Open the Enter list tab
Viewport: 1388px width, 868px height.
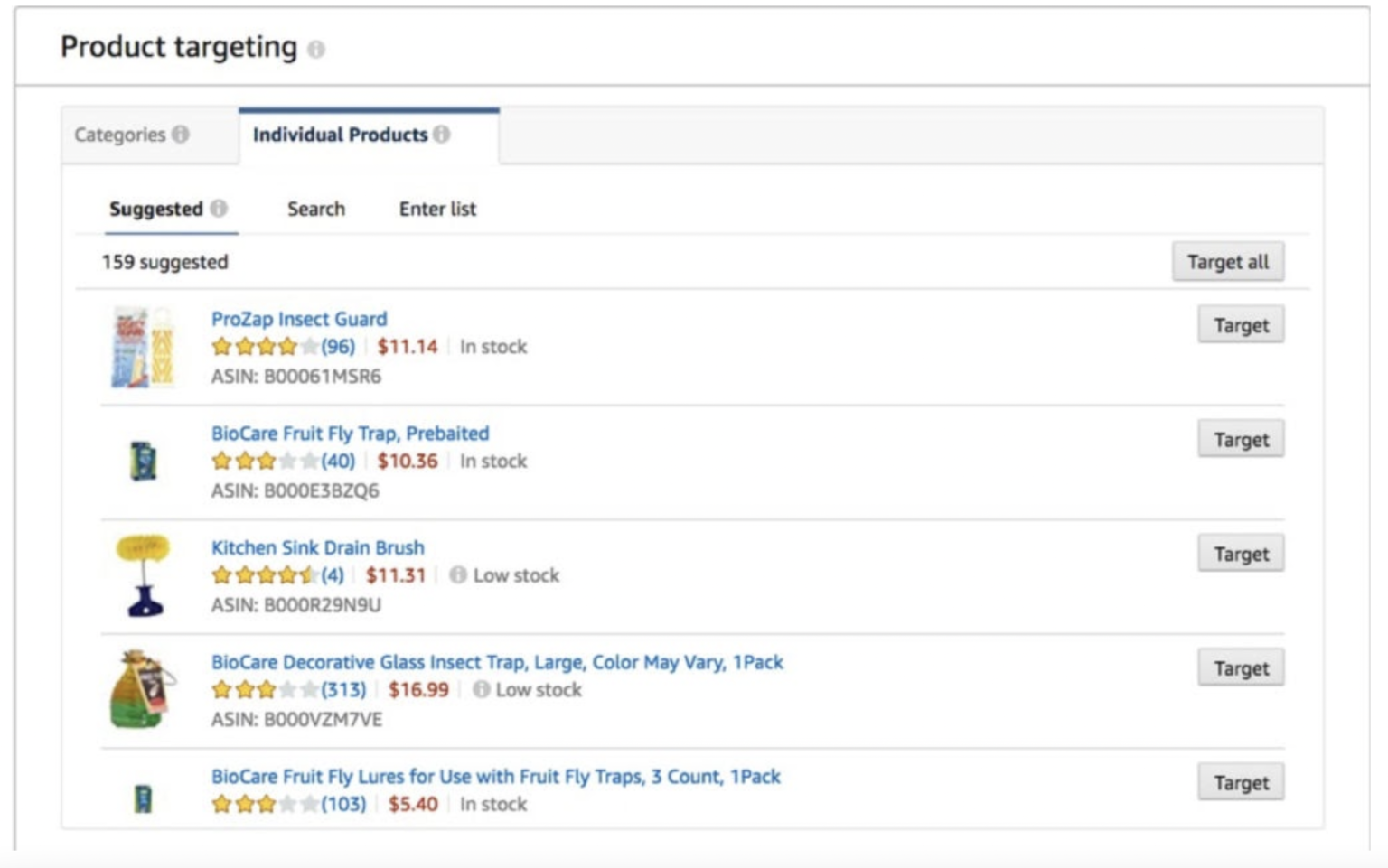[436, 209]
